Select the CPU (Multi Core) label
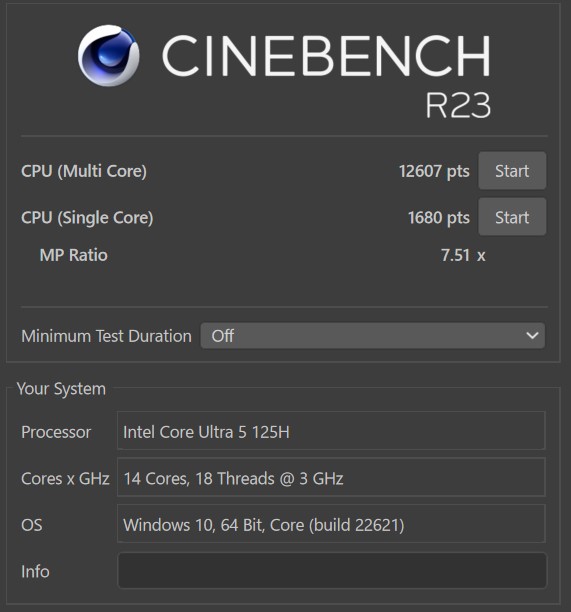This screenshot has height=612, width=571. click(x=84, y=171)
